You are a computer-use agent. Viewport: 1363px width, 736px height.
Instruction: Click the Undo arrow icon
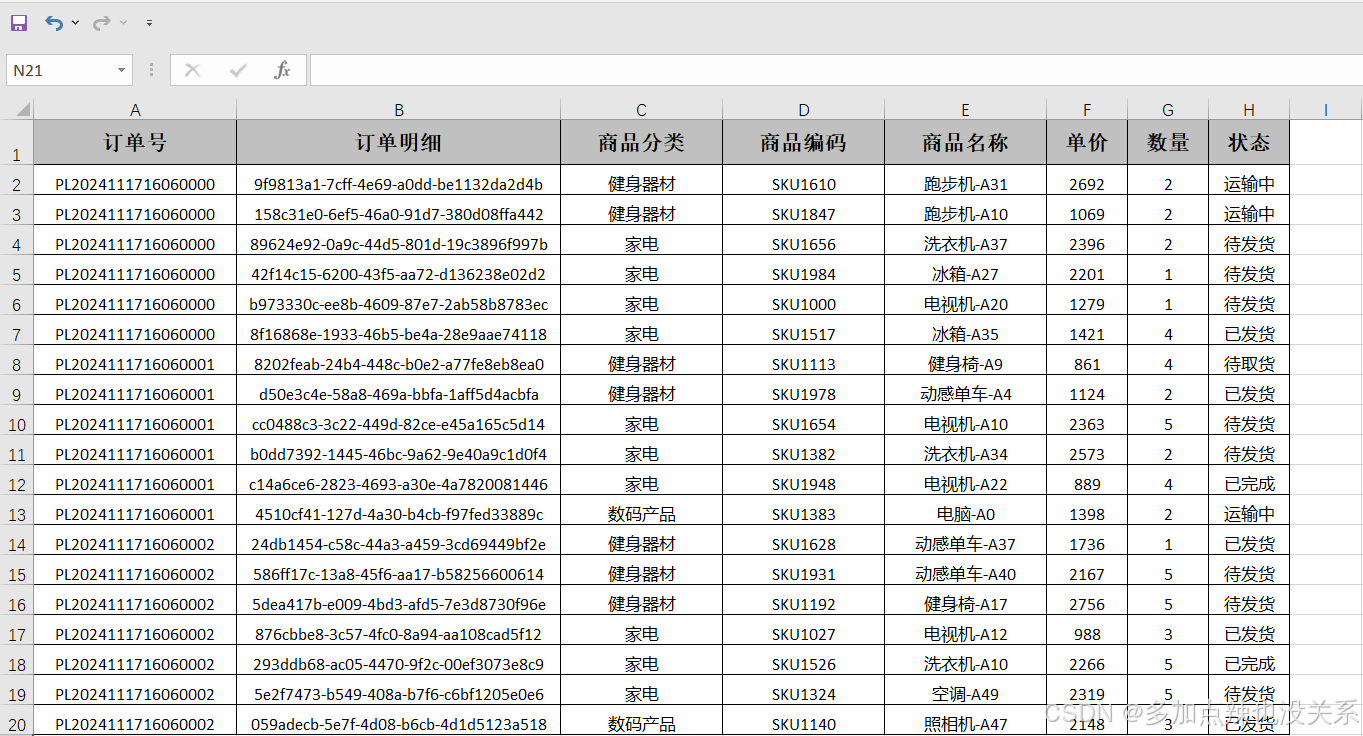coord(54,22)
